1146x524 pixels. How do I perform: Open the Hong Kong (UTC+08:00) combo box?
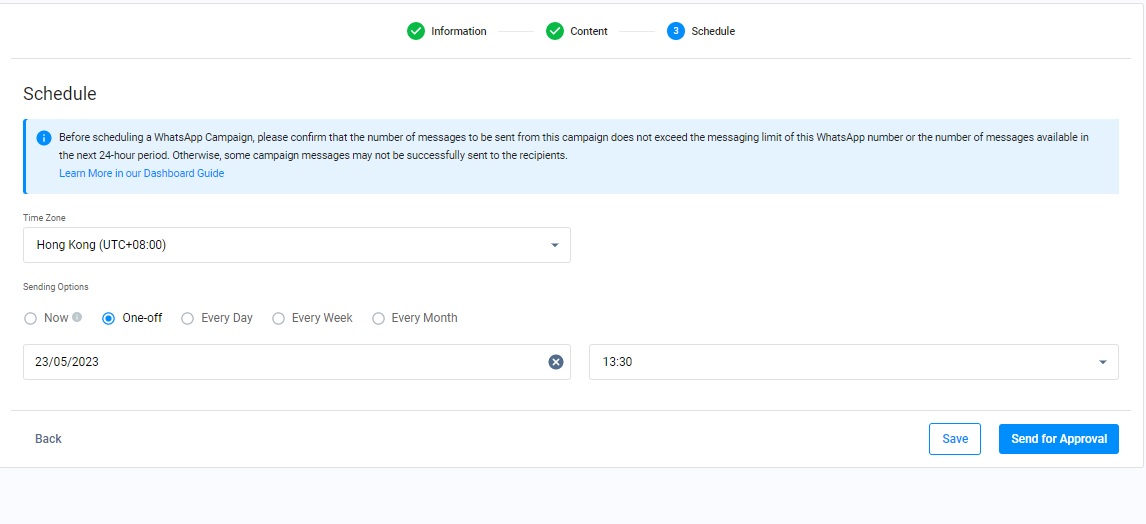(x=297, y=245)
